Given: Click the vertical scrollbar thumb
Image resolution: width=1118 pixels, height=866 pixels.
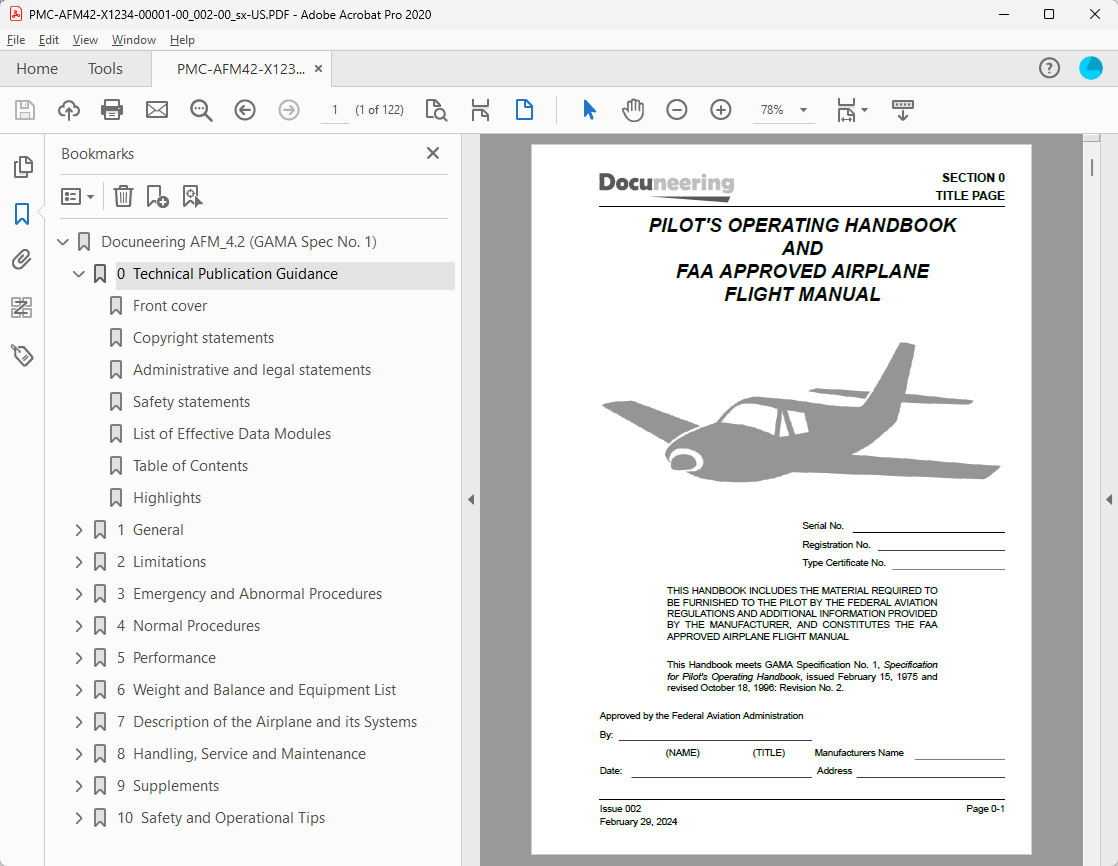Looking at the screenshot, I should pyautogui.click(x=1092, y=168).
